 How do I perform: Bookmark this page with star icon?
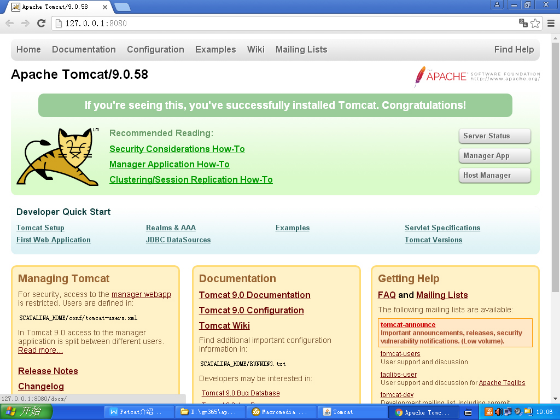535,24
